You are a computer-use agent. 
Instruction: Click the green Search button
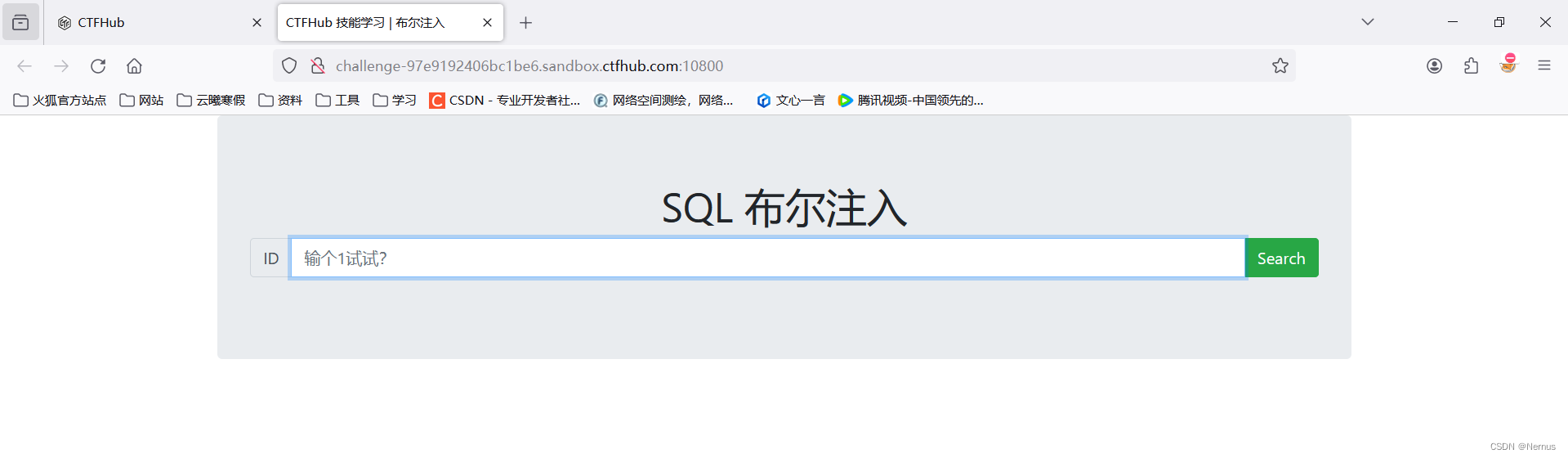coord(1281,258)
